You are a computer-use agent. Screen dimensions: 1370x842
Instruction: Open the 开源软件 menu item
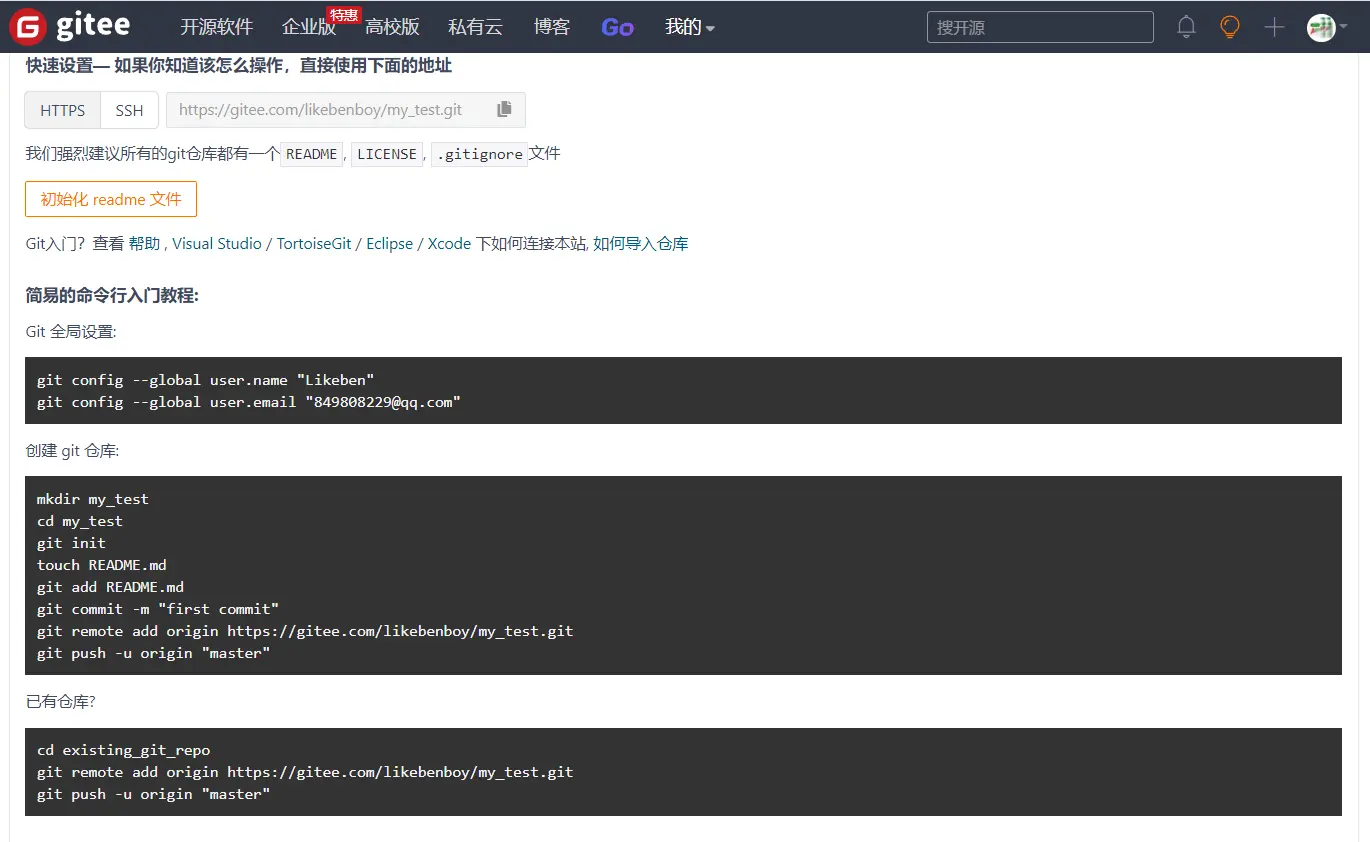coord(216,27)
